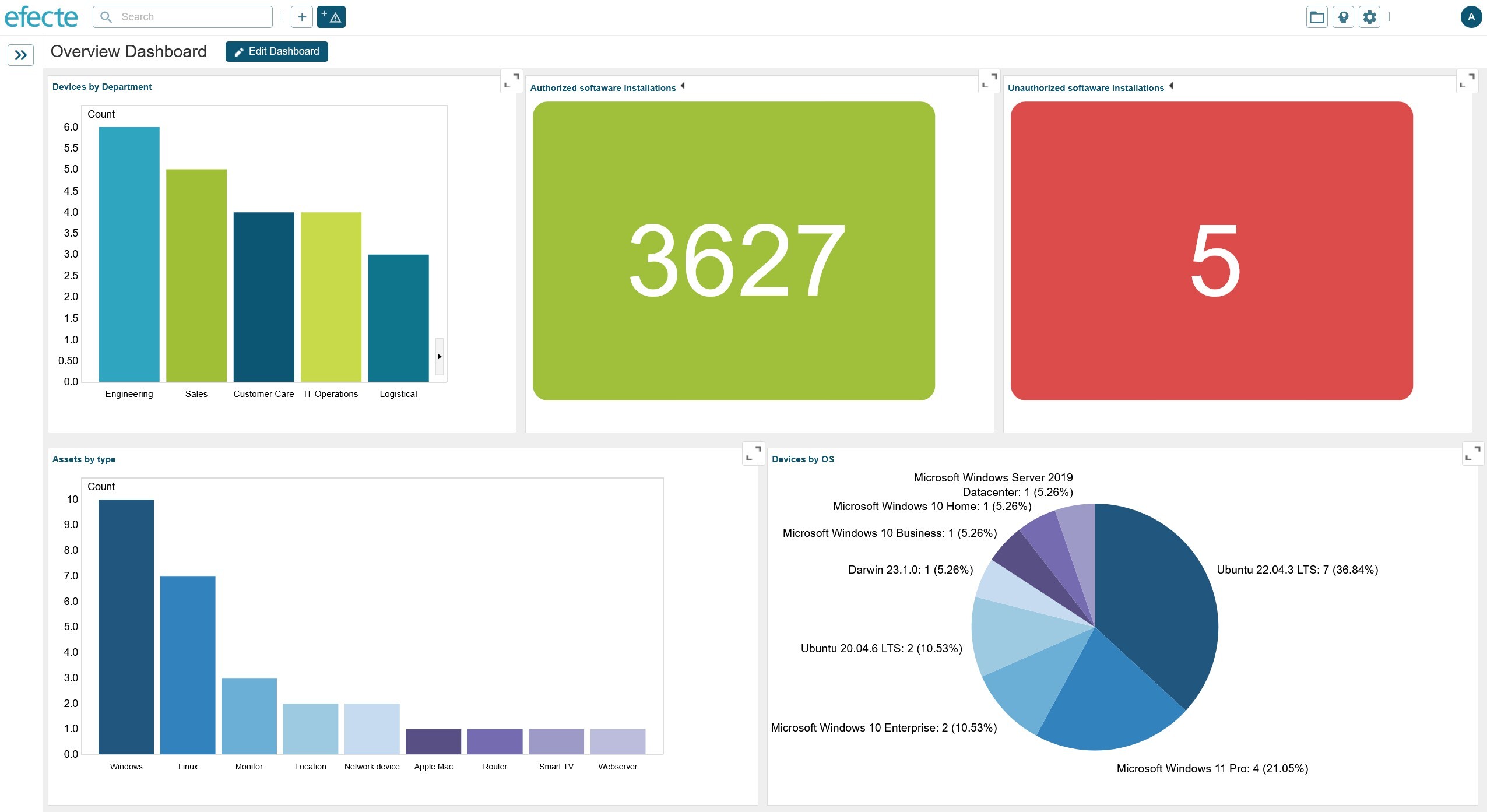Image resolution: width=1487 pixels, height=812 pixels.
Task: Click the Devices by OS title
Action: pos(803,459)
